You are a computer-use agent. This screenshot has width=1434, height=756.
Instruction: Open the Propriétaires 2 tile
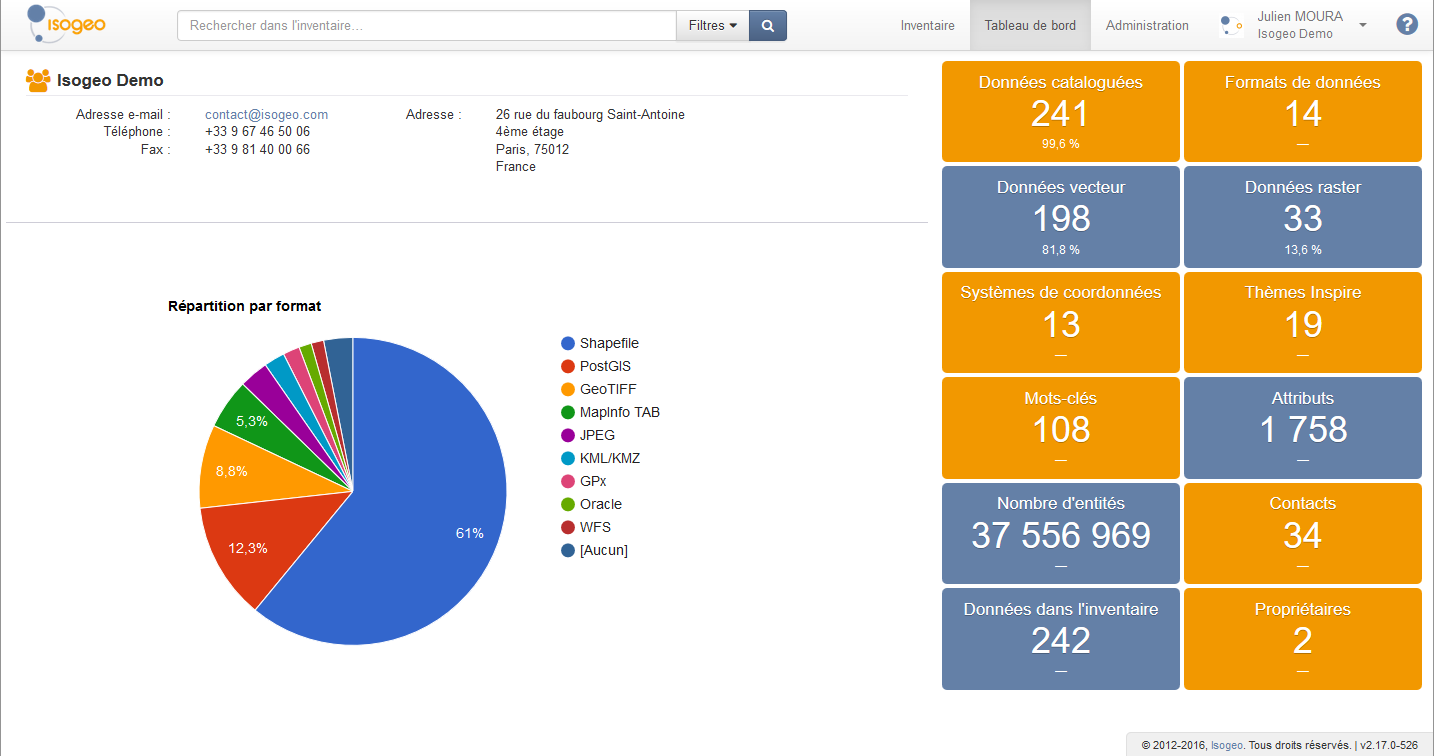[1303, 639]
